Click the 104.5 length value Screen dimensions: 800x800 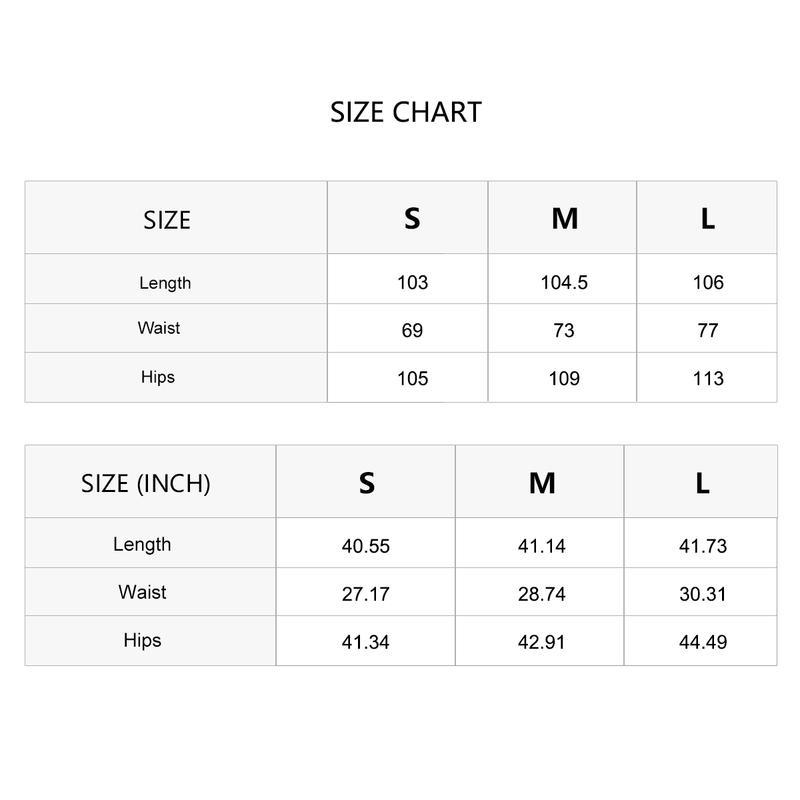point(564,282)
